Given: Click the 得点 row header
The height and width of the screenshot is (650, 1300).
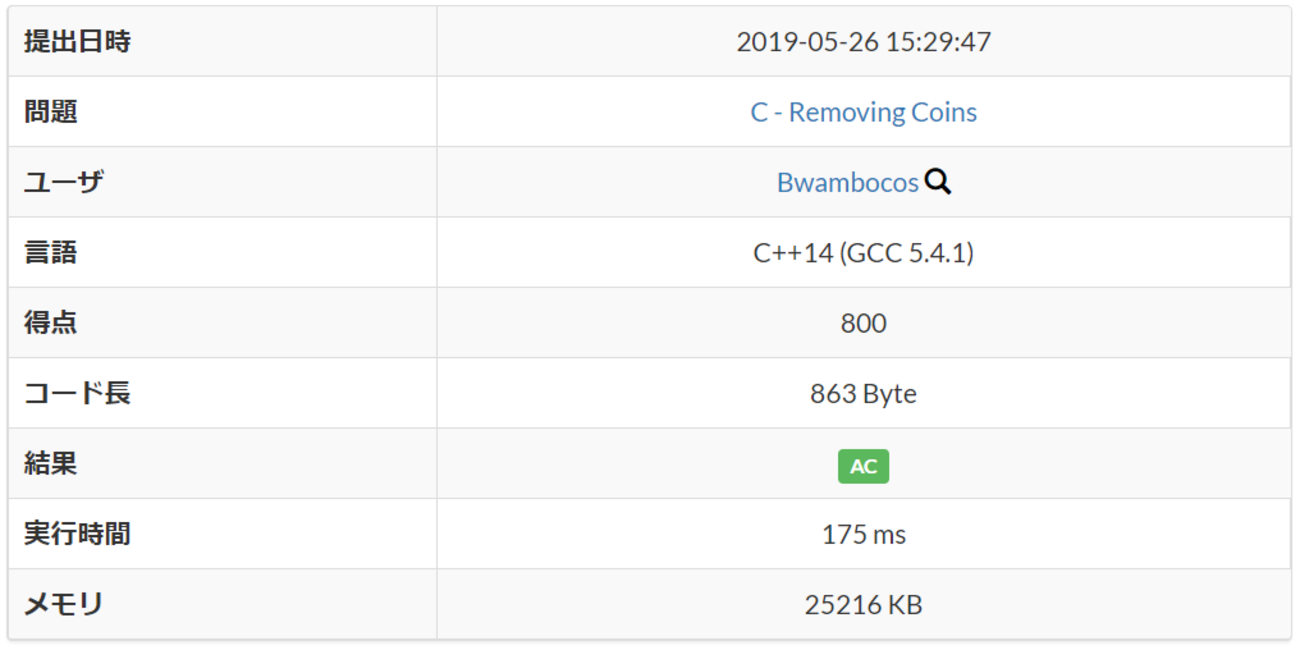Looking at the screenshot, I should (x=51, y=323).
